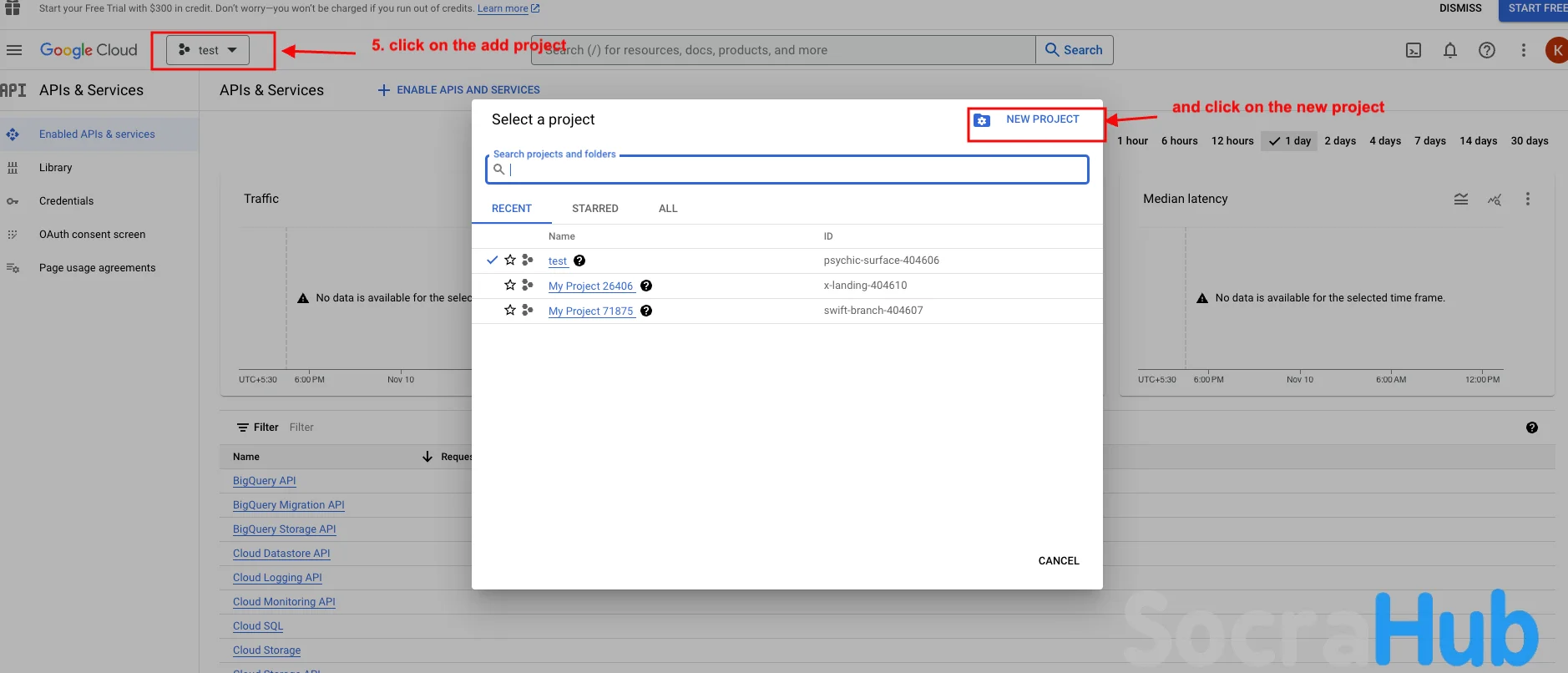The height and width of the screenshot is (673, 1568).
Task: Switch to the ALL tab
Action: coord(668,209)
